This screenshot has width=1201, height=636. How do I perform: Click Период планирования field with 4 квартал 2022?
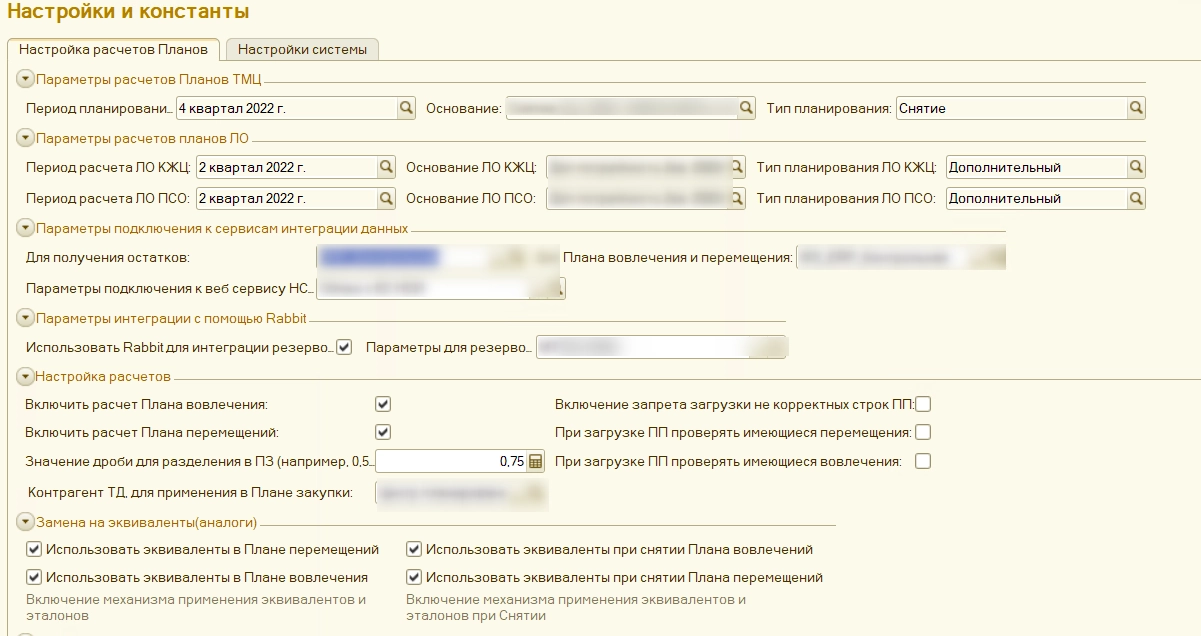[285, 108]
